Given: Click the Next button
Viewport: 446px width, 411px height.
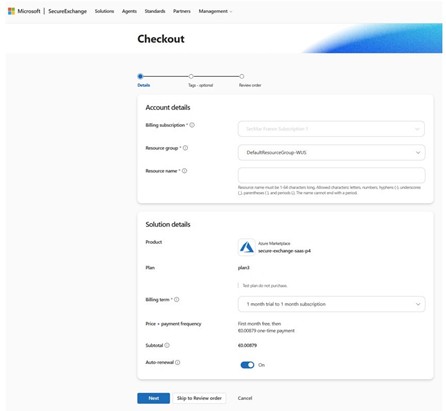Looking at the screenshot, I should tap(154, 398).
